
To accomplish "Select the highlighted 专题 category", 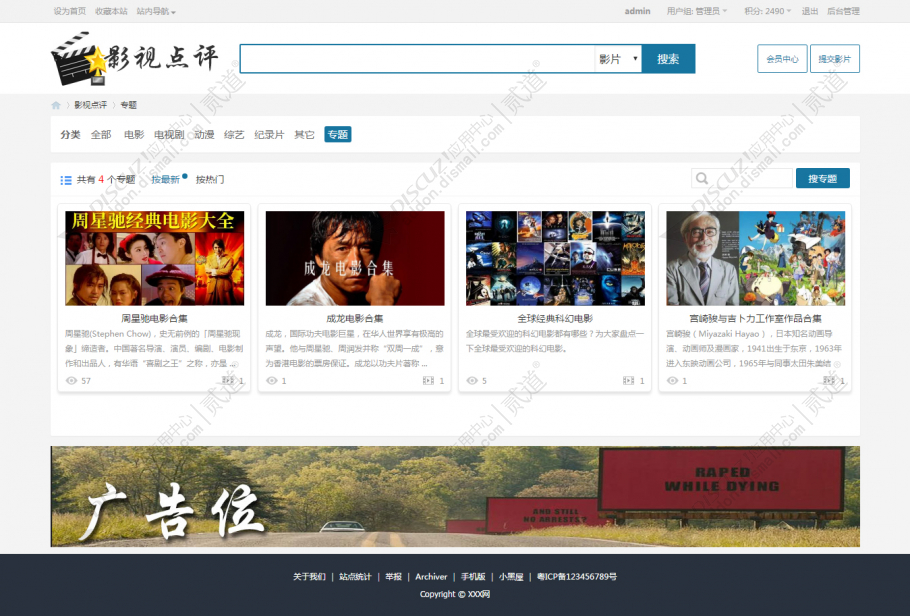I will 338,135.
